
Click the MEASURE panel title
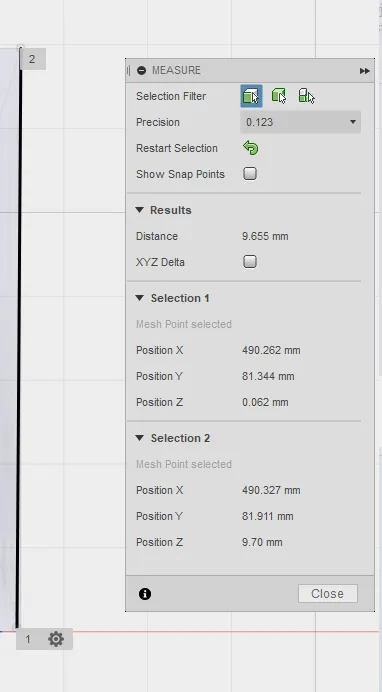point(176,70)
